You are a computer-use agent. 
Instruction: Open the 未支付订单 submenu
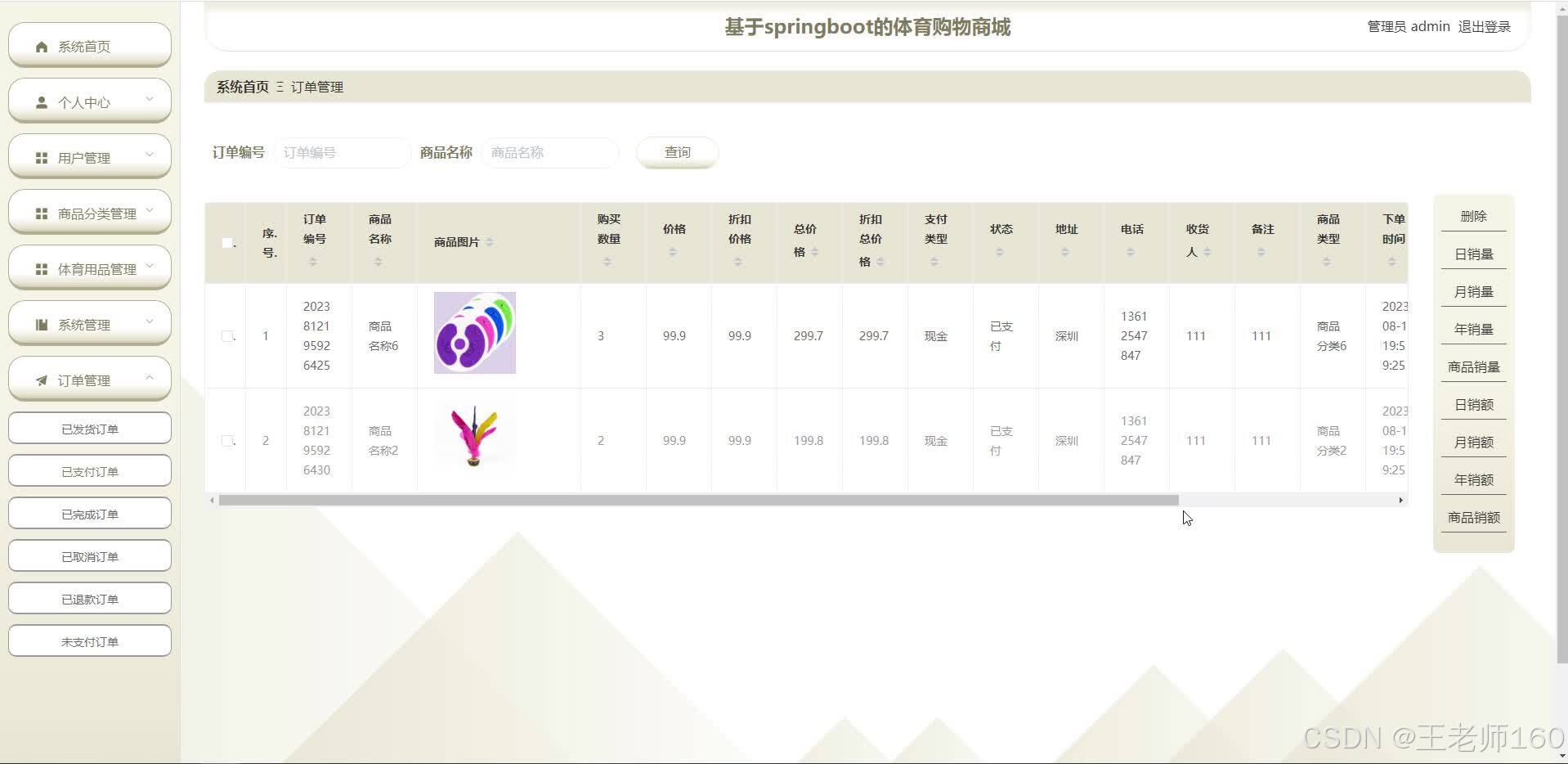pyautogui.click(x=90, y=641)
